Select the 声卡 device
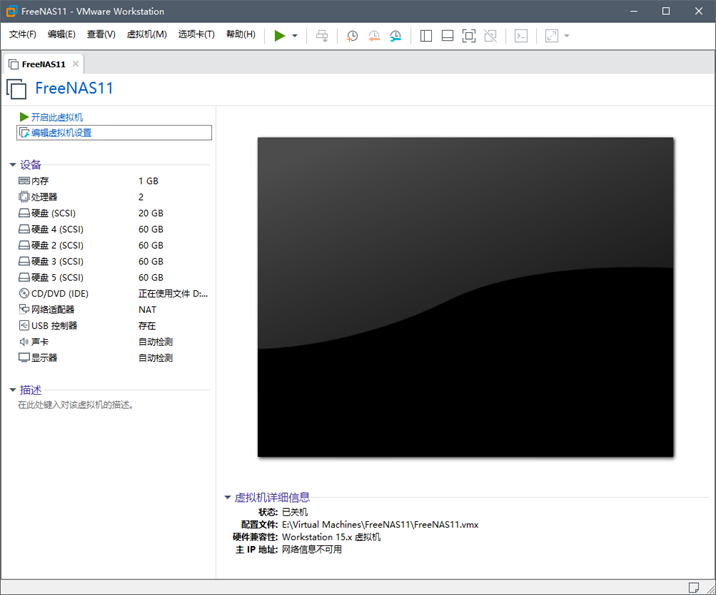The width and height of the screenshot is (716, 595). tap(112, 342)
